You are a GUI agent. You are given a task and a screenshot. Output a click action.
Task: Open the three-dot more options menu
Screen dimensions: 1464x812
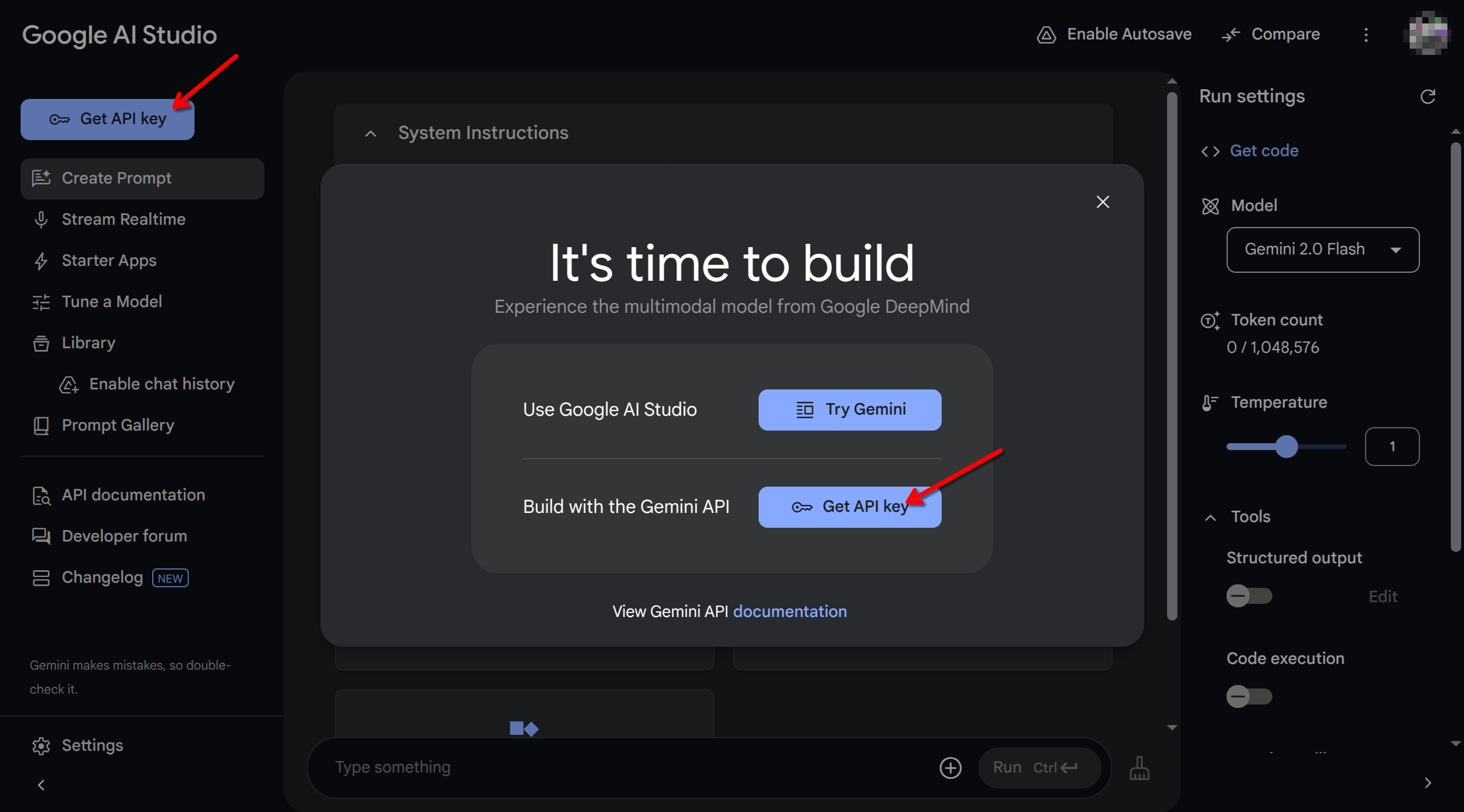(x=1366, y=35)
